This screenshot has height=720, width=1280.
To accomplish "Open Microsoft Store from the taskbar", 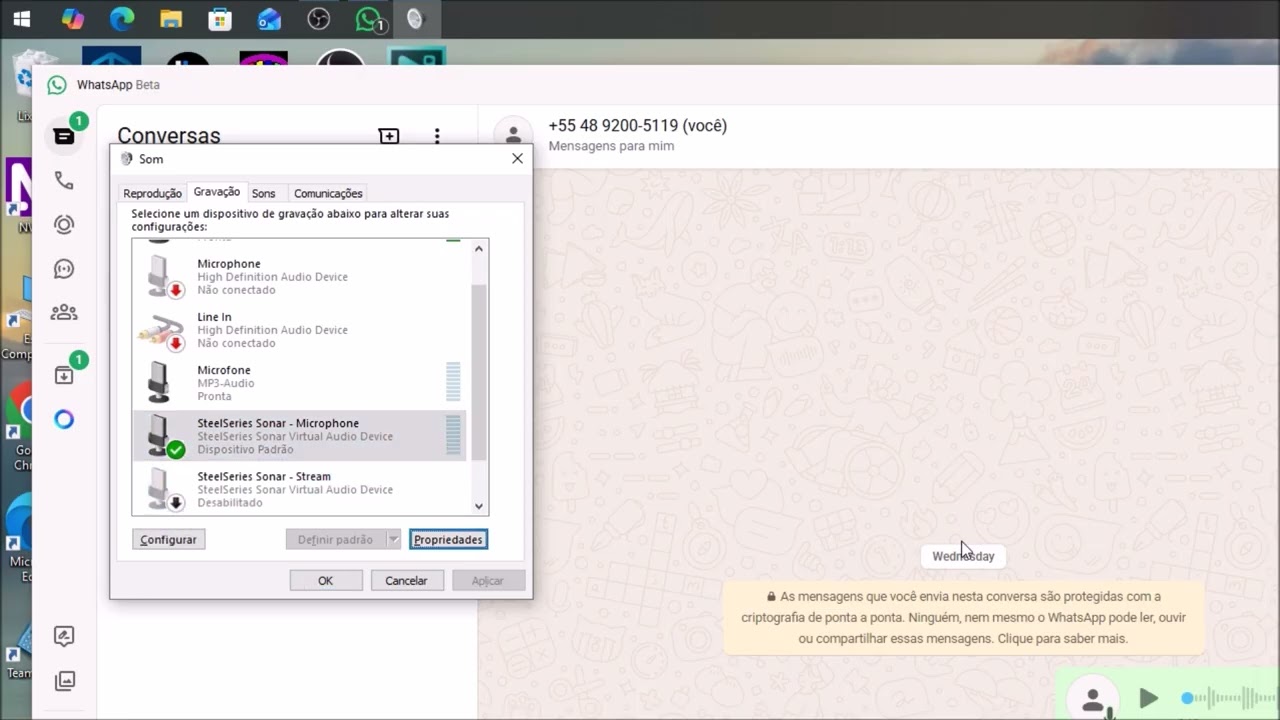I will click(220, 19).
